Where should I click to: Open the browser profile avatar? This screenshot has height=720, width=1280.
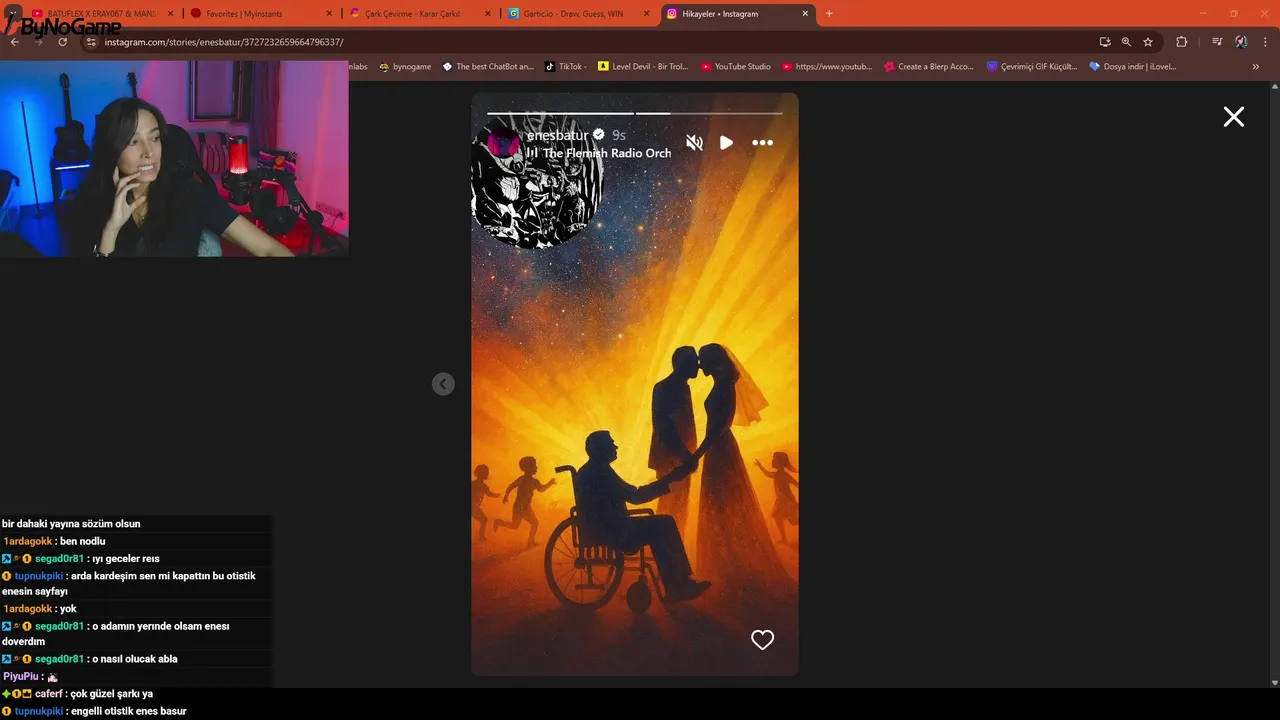[x=1241, y=42]
